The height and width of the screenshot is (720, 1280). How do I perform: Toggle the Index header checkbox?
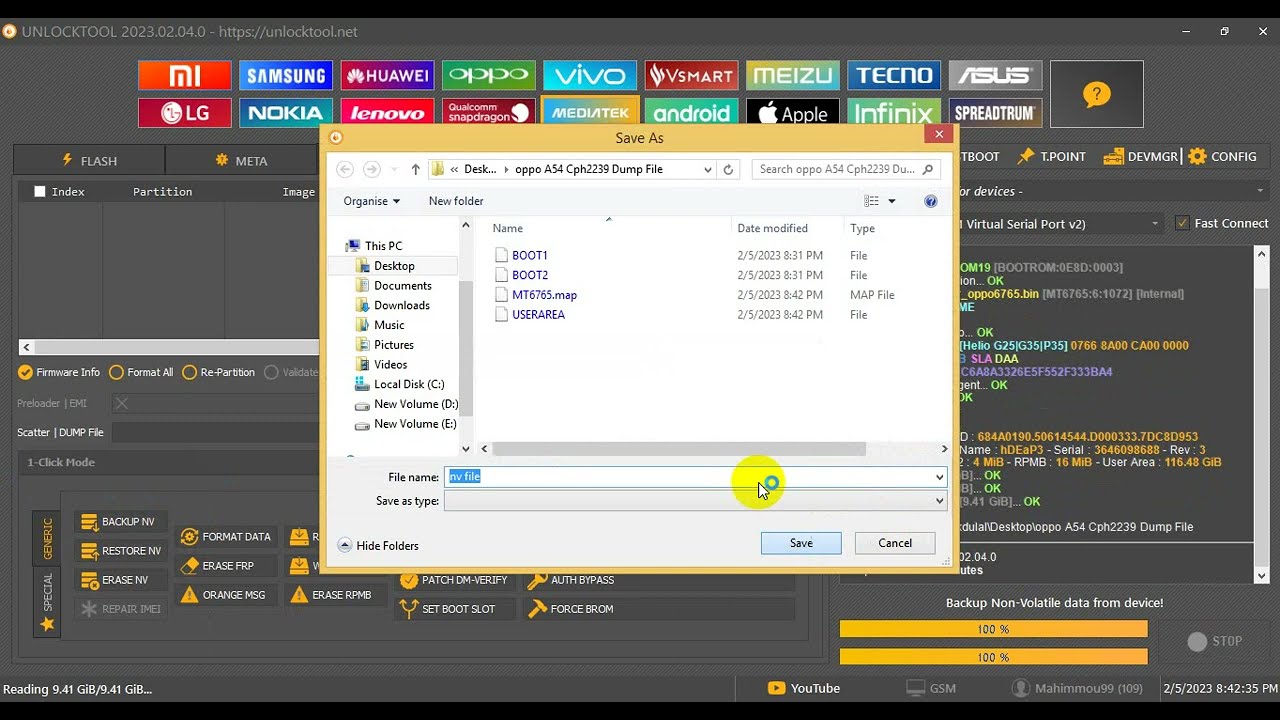pyautogui.click(x=40, y=191)
